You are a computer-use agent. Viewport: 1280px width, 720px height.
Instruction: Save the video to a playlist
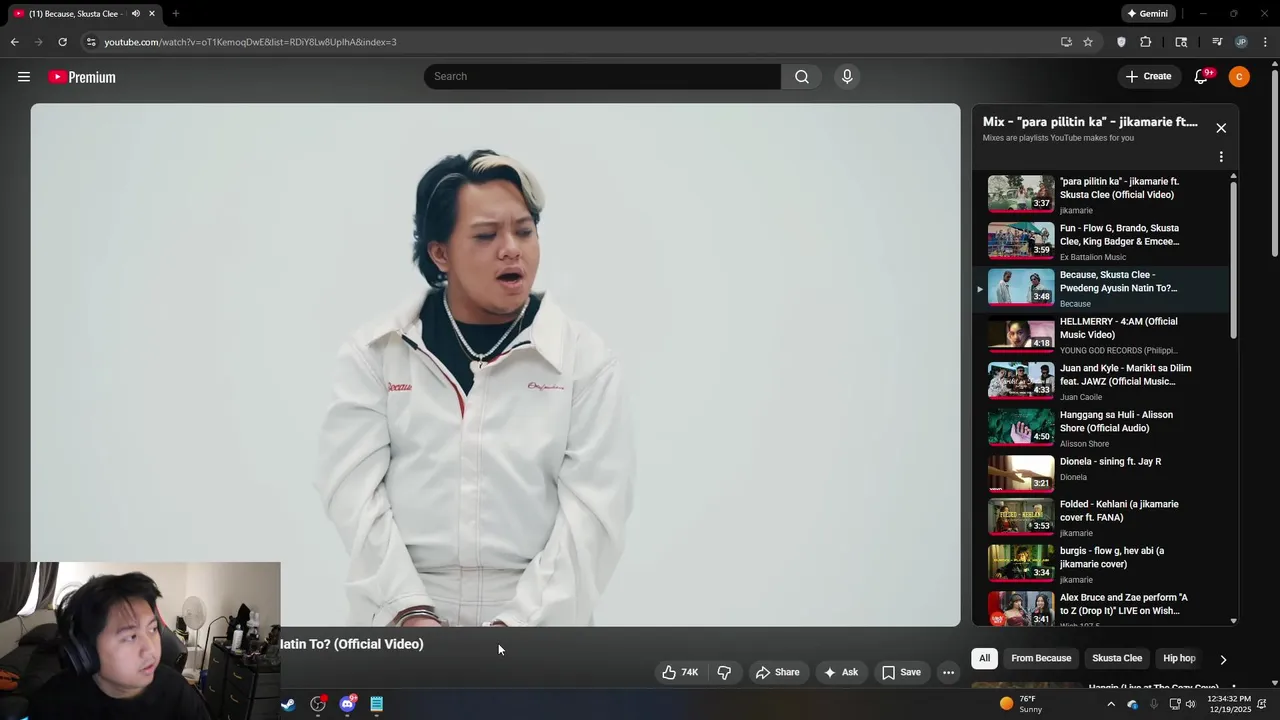click(x=901, y=672)
